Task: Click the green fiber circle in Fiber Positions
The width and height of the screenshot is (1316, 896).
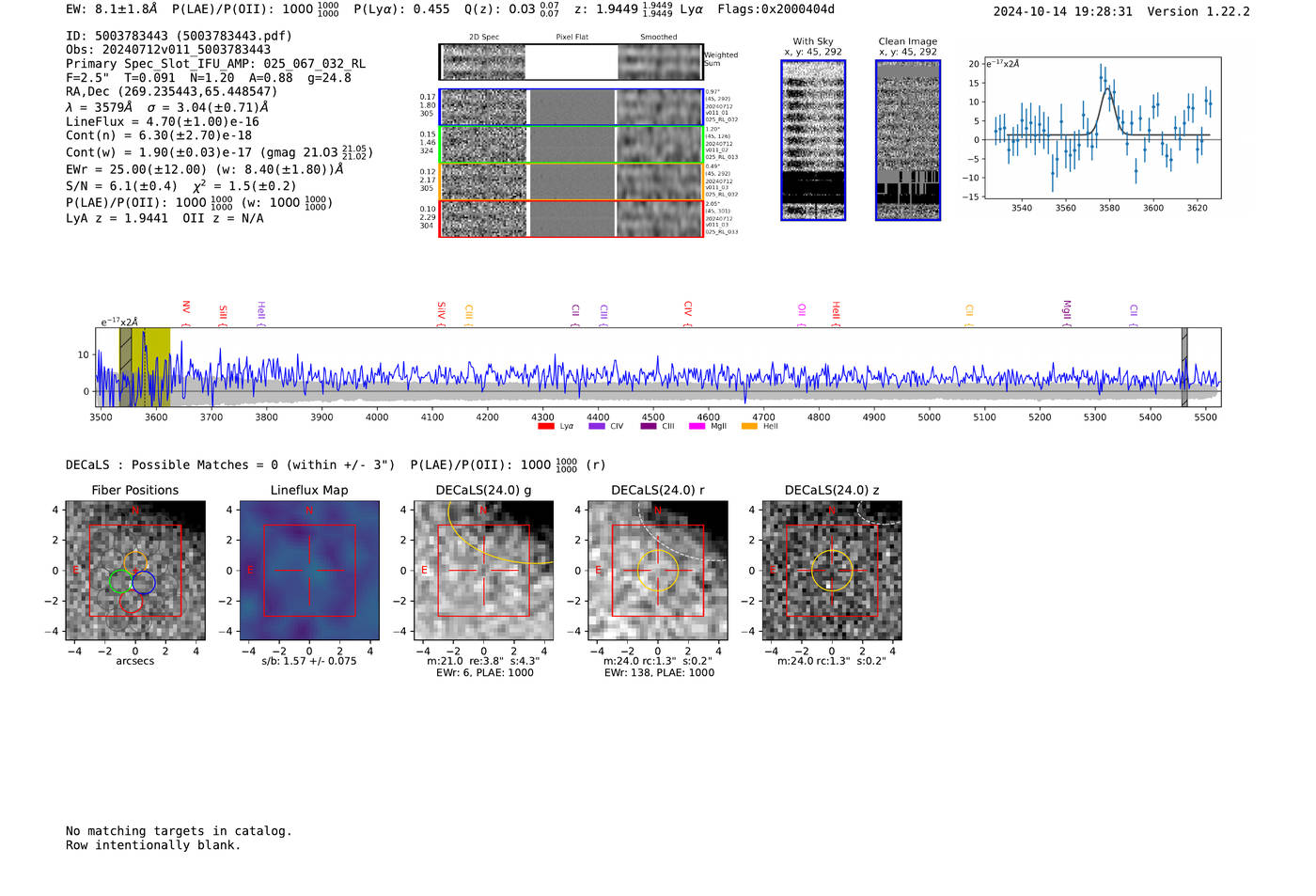Action: coord(120,581)
